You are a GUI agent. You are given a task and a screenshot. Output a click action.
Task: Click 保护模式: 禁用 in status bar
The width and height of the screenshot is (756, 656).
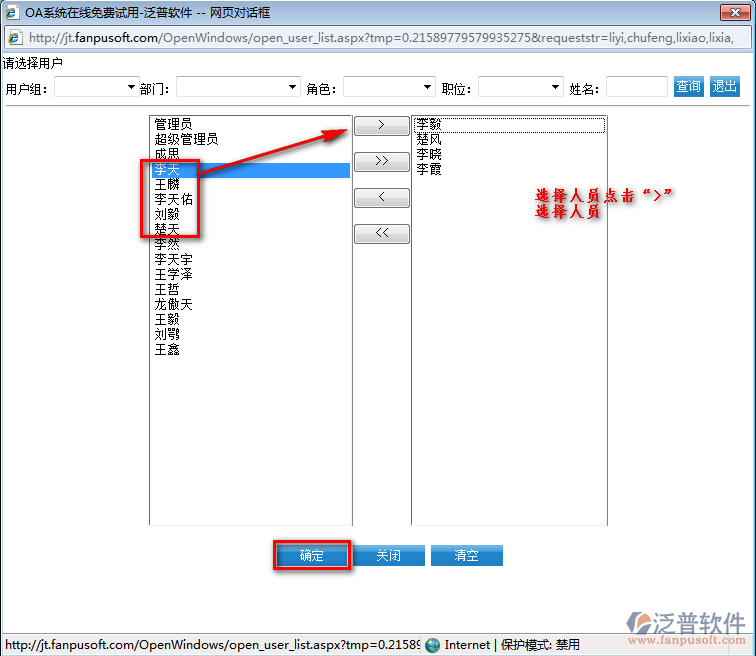[x=540, y=645]
